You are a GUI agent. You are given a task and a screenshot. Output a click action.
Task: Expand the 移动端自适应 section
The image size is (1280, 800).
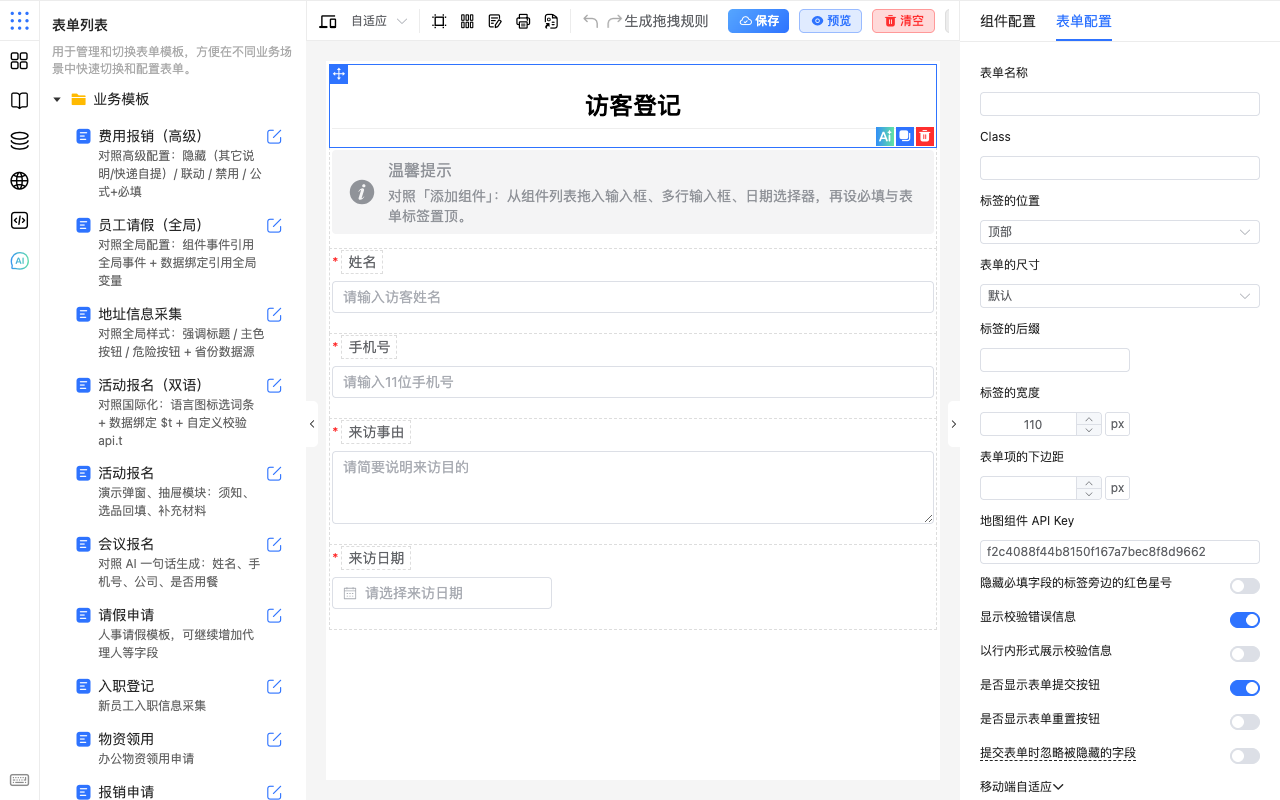[1021, 787]
